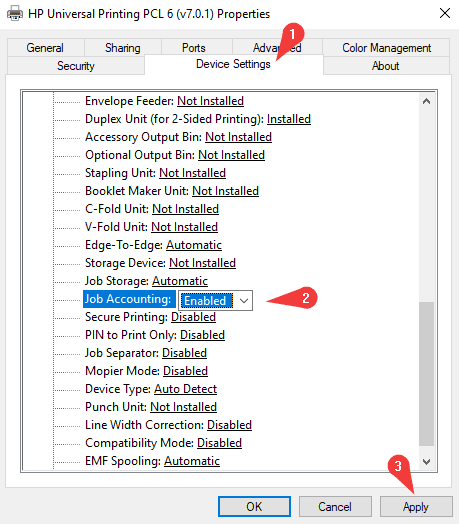Change Envelope Feeder Not Installed value
This screenshot has height=524, width=459.
(210, 101)
